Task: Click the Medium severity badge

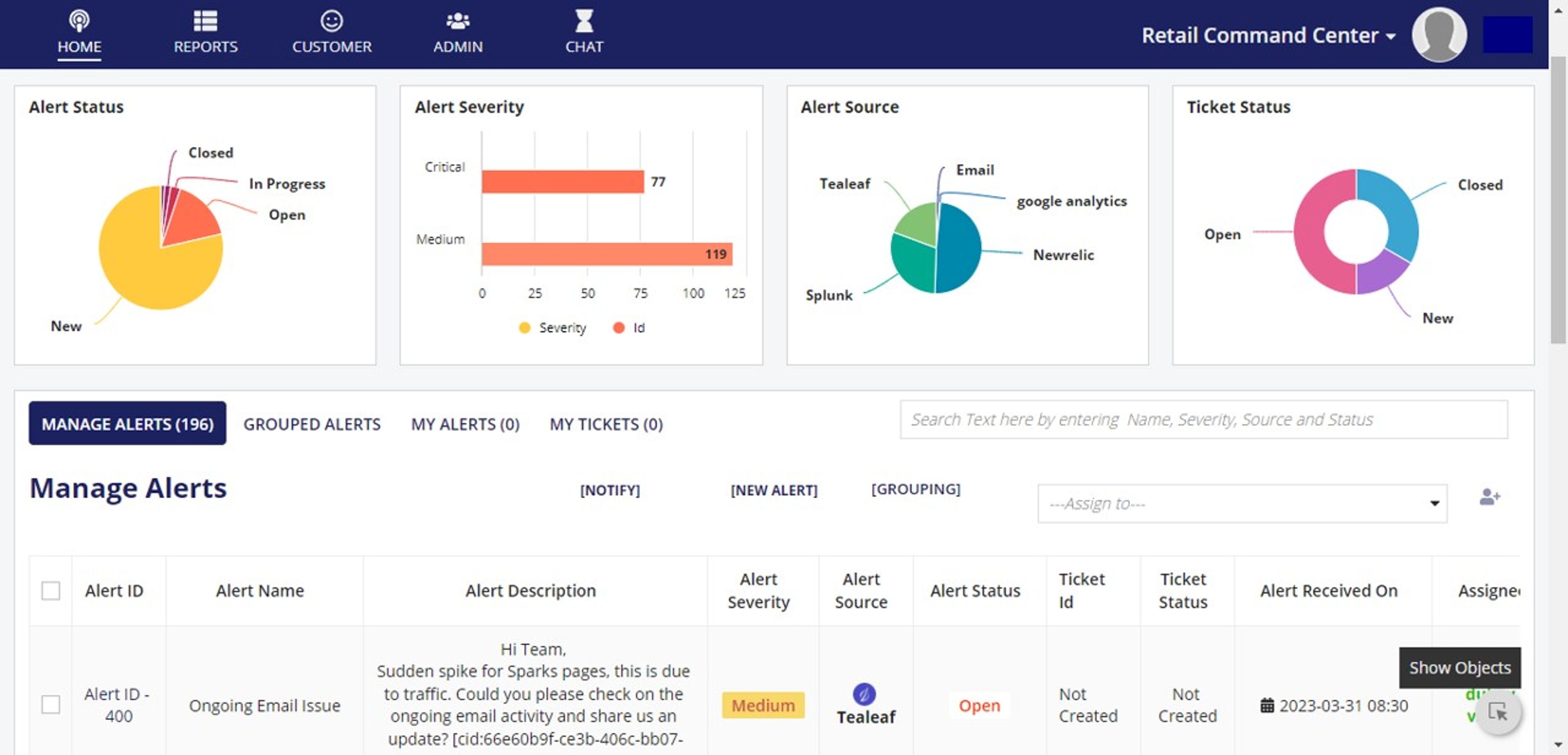Action: coord(763,705)
